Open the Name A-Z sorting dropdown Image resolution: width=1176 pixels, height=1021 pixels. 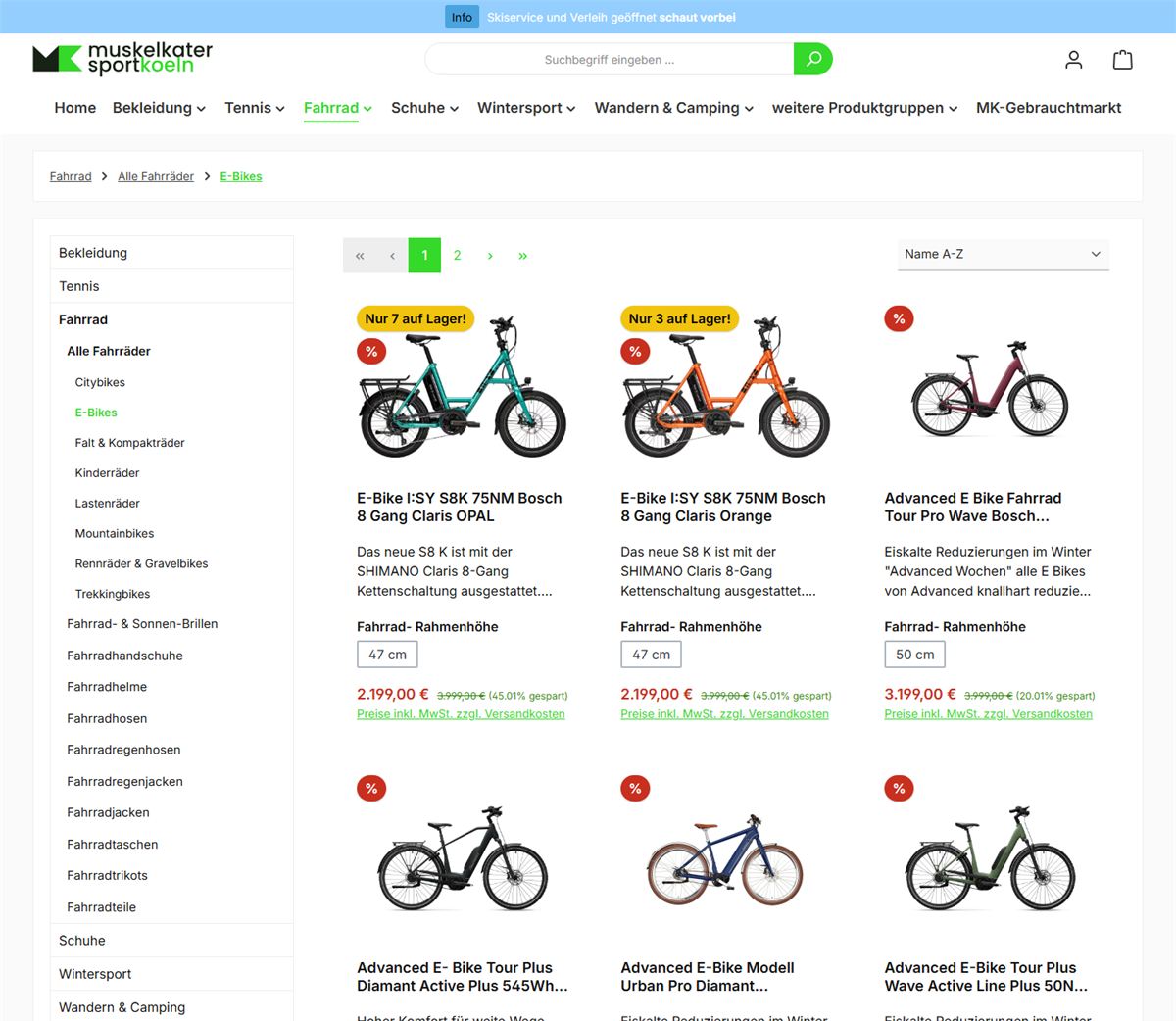point(1004,254)
